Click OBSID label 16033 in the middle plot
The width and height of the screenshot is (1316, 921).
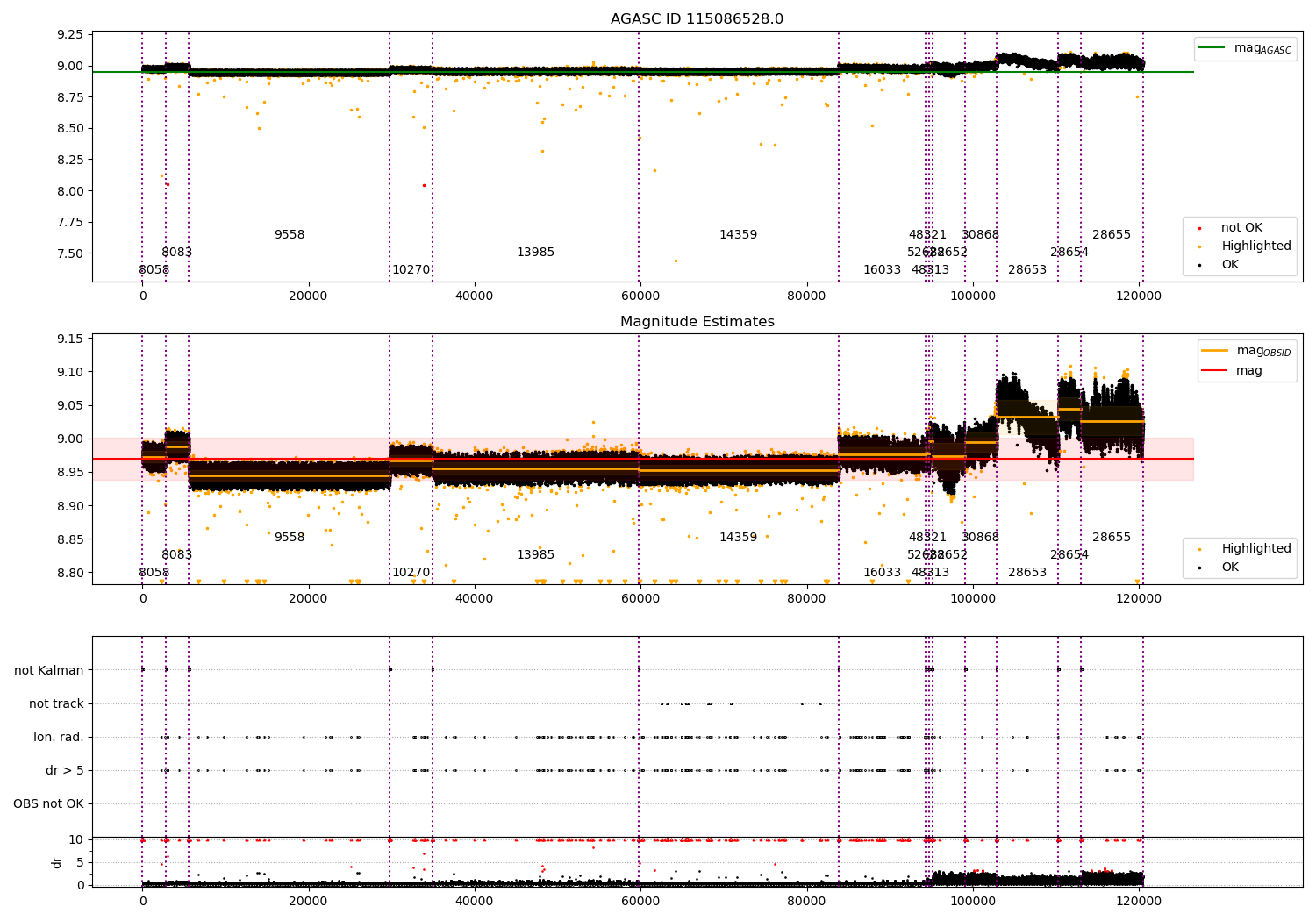pyautogui.click(x=882, y=573)
